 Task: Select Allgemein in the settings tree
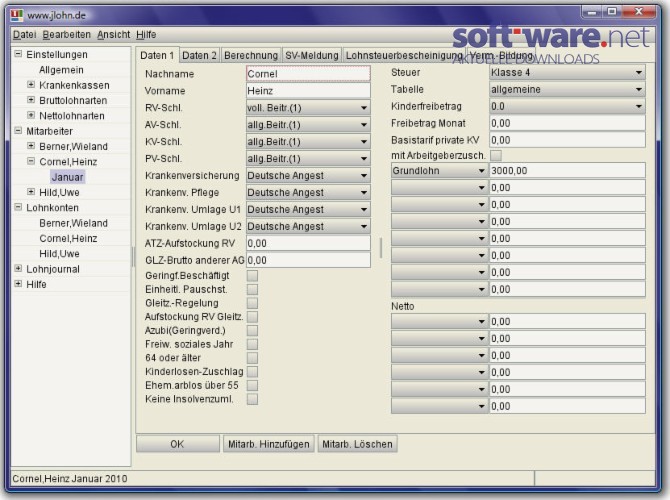61,70
